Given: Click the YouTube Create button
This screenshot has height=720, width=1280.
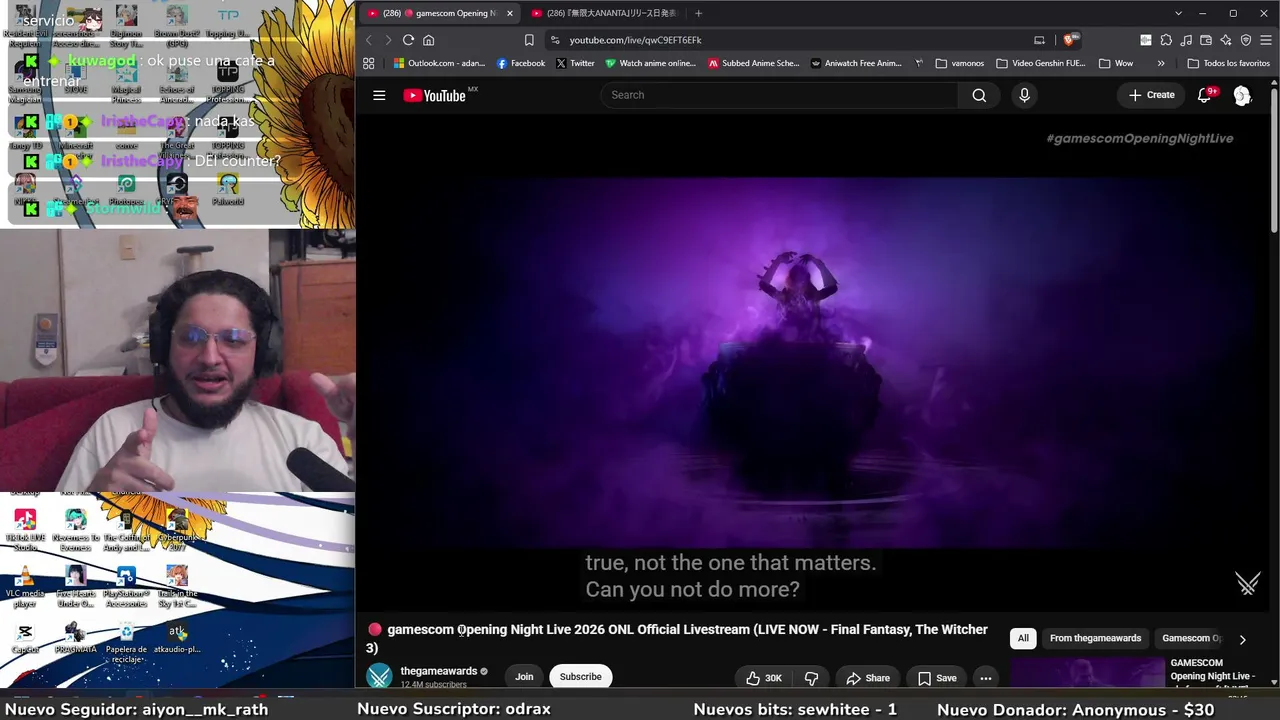Looking at the screenshot, I should click(1152, 95).
